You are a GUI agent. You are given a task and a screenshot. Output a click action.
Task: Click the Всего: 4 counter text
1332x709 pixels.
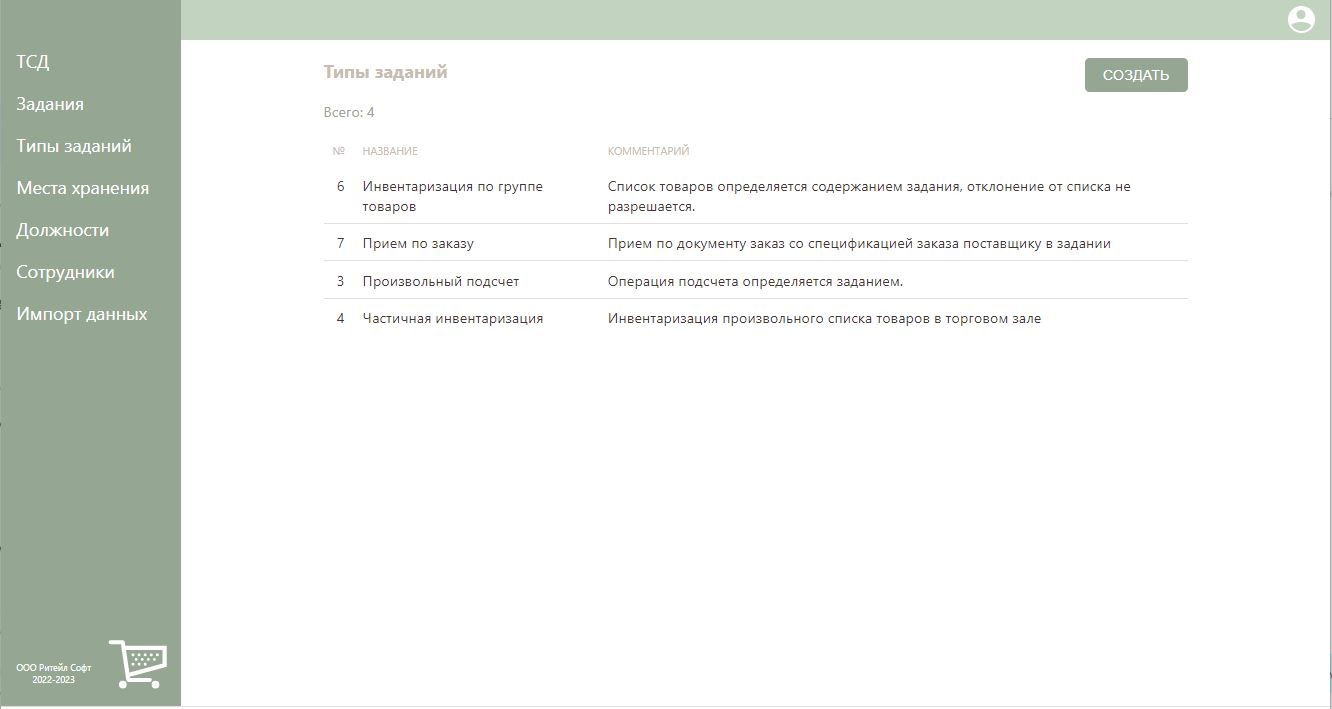[349, 112]
